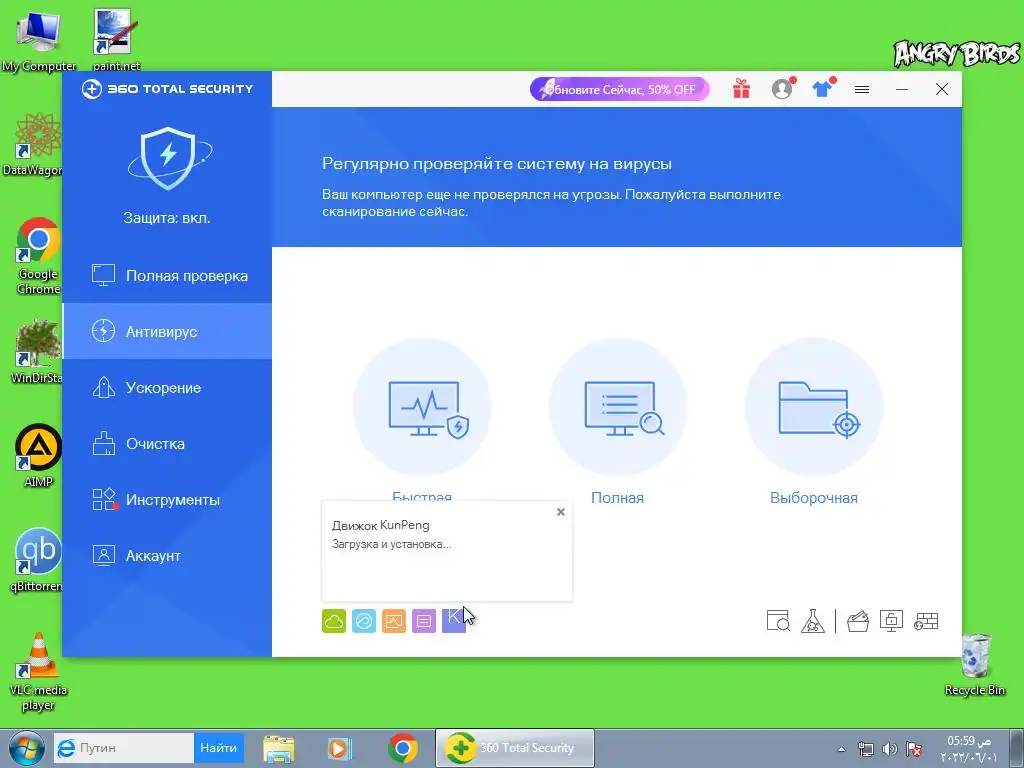The width and height of the screenshot is (1024, 768).
Task: Click the gift box icon in header
Action: click(741, 89)
